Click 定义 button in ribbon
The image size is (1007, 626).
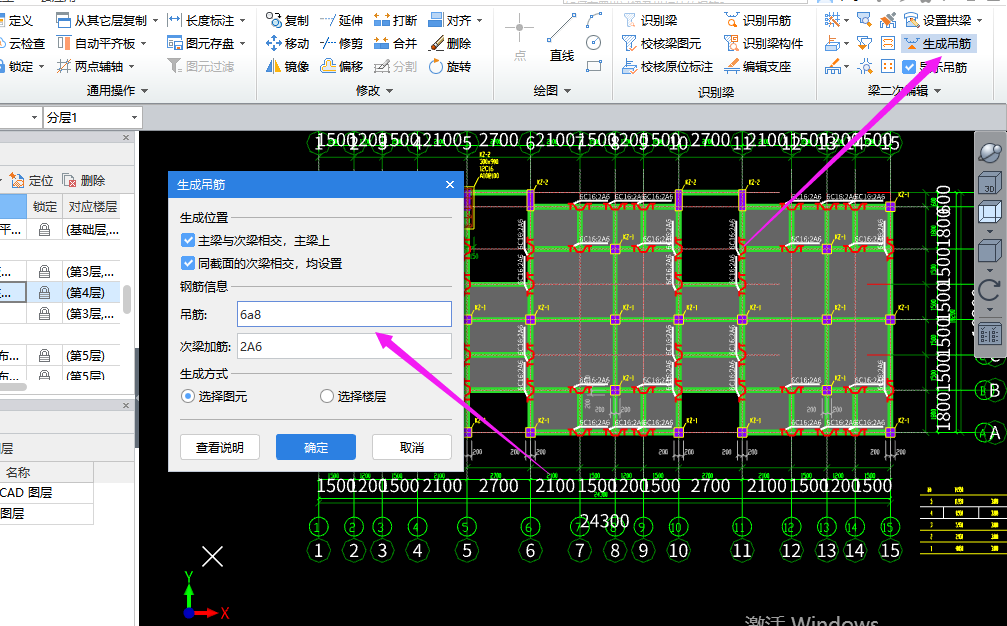coord(16,21)
